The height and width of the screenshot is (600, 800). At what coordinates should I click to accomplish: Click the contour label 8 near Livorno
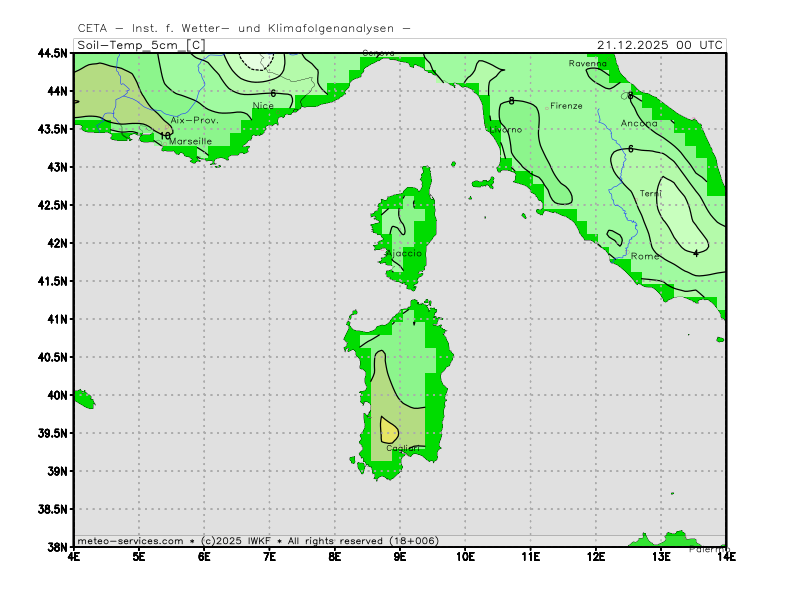click(x=512, y=101)
